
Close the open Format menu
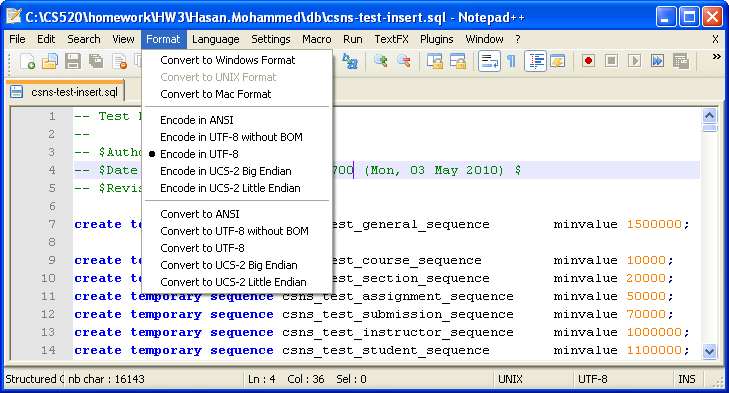[x=163, y=39]
